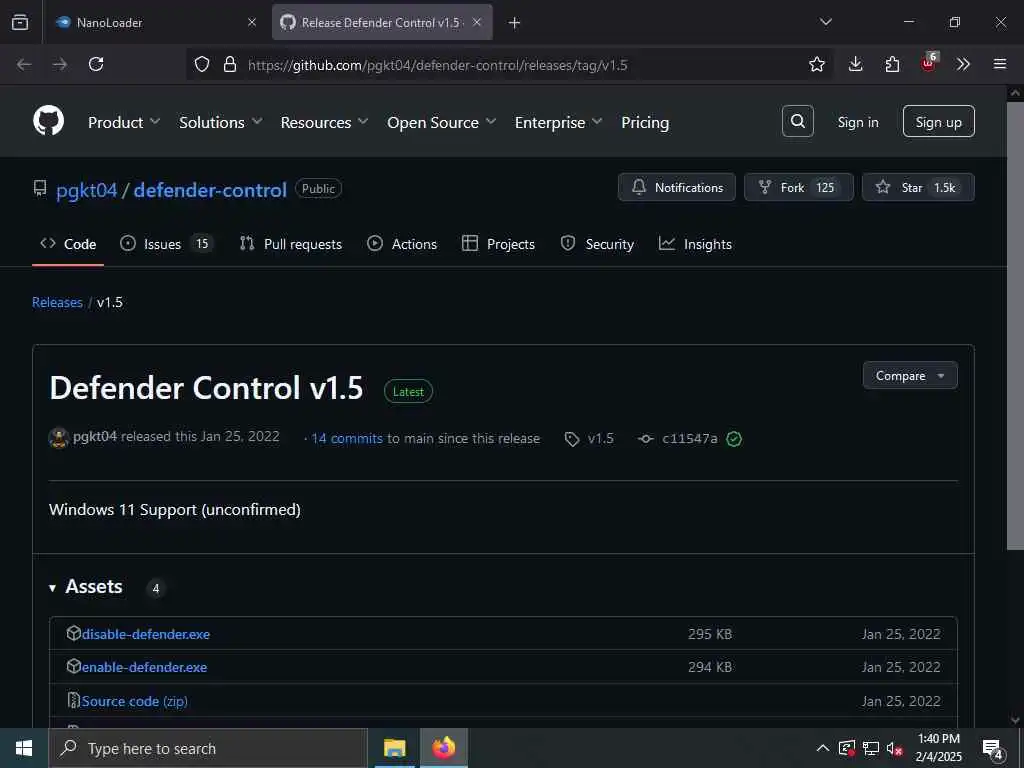Viewport: 1024px width, 768px height.
Task: Download enable-defender.exe asset
Action: coord(144,667)
